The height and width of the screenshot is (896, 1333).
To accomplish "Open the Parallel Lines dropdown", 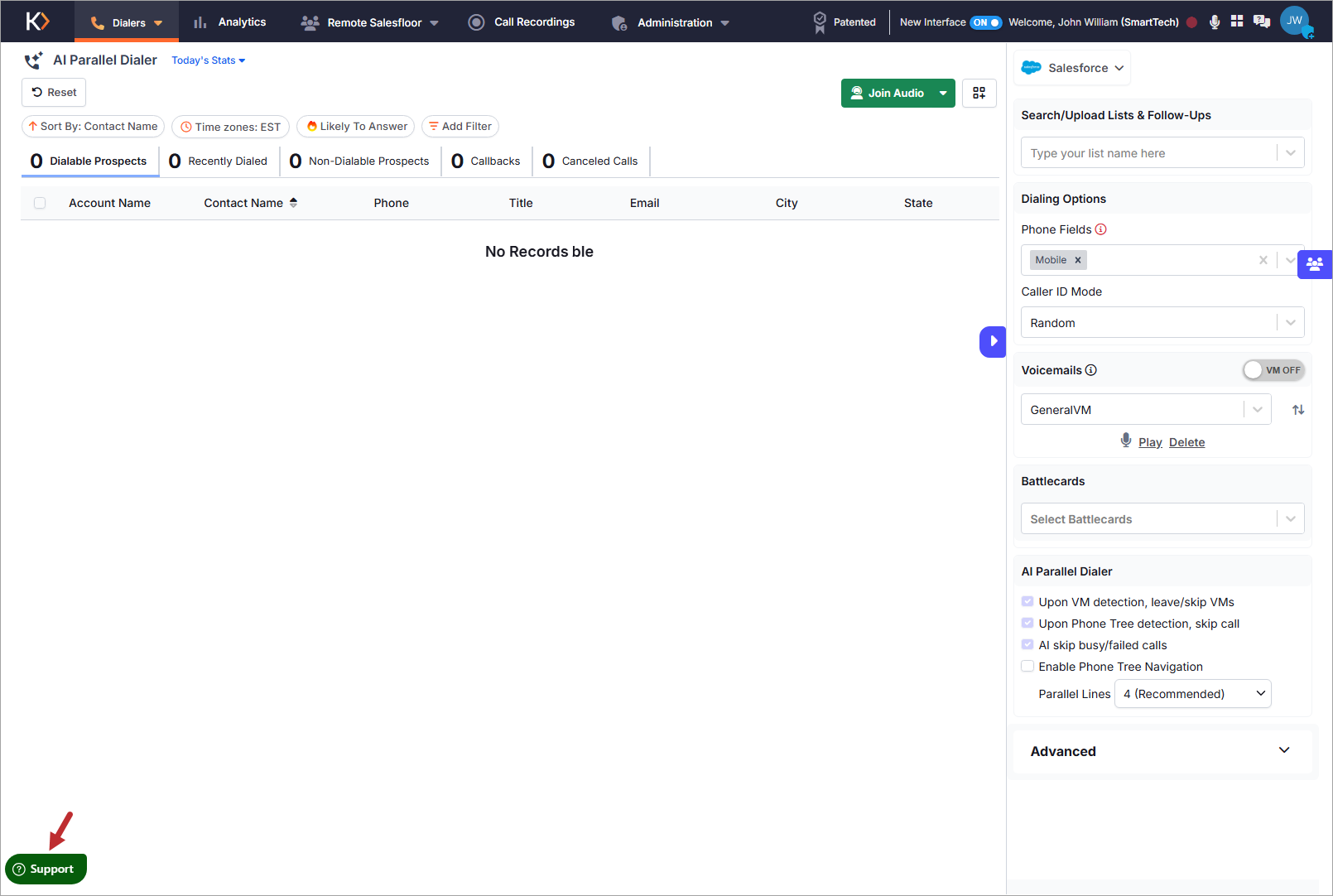I will click(x=1193, y=694).
